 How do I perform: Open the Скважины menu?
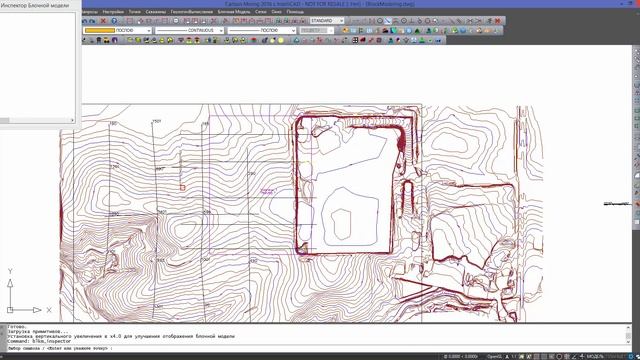coord(156,12)
